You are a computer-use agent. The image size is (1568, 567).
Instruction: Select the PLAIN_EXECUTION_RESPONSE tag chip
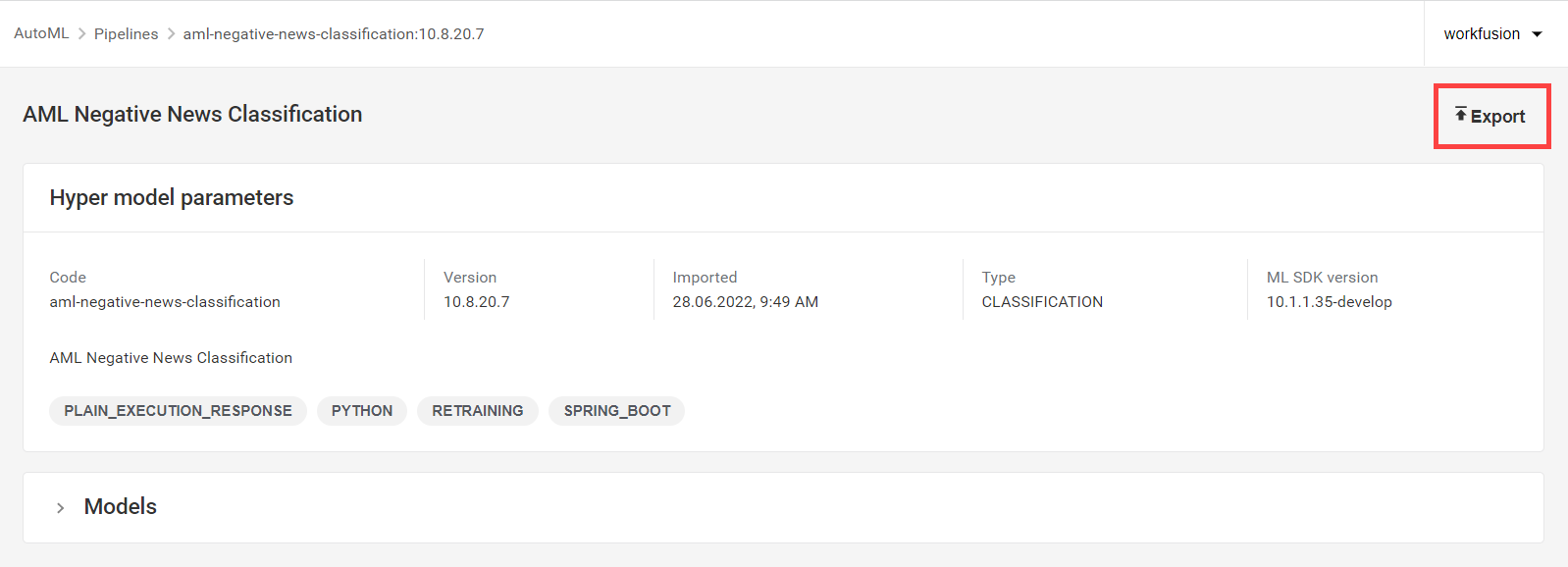[178, 410]
